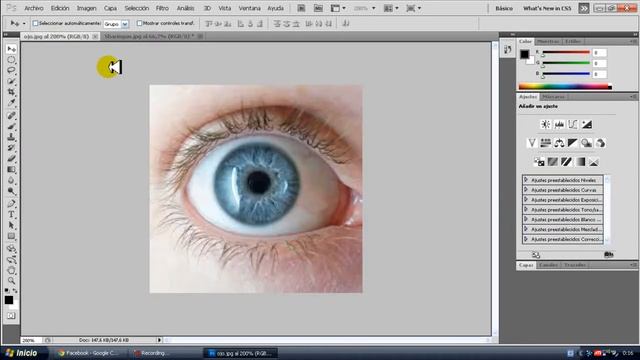This screenshot has height=360, width=640.
Task: Toggle clip-to-layer button in Ajustes panel
Action: pos(609,255)
